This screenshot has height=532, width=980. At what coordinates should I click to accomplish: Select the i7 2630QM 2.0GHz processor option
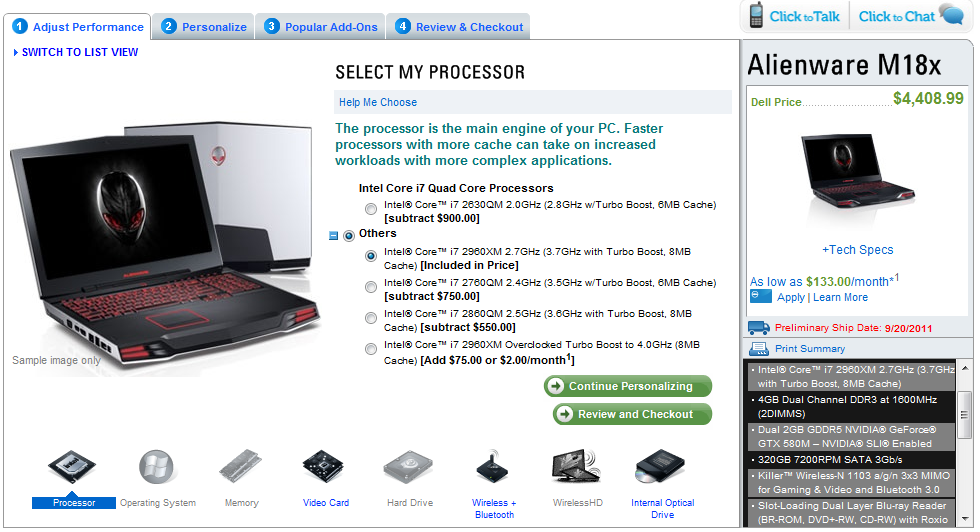(371, 209)
